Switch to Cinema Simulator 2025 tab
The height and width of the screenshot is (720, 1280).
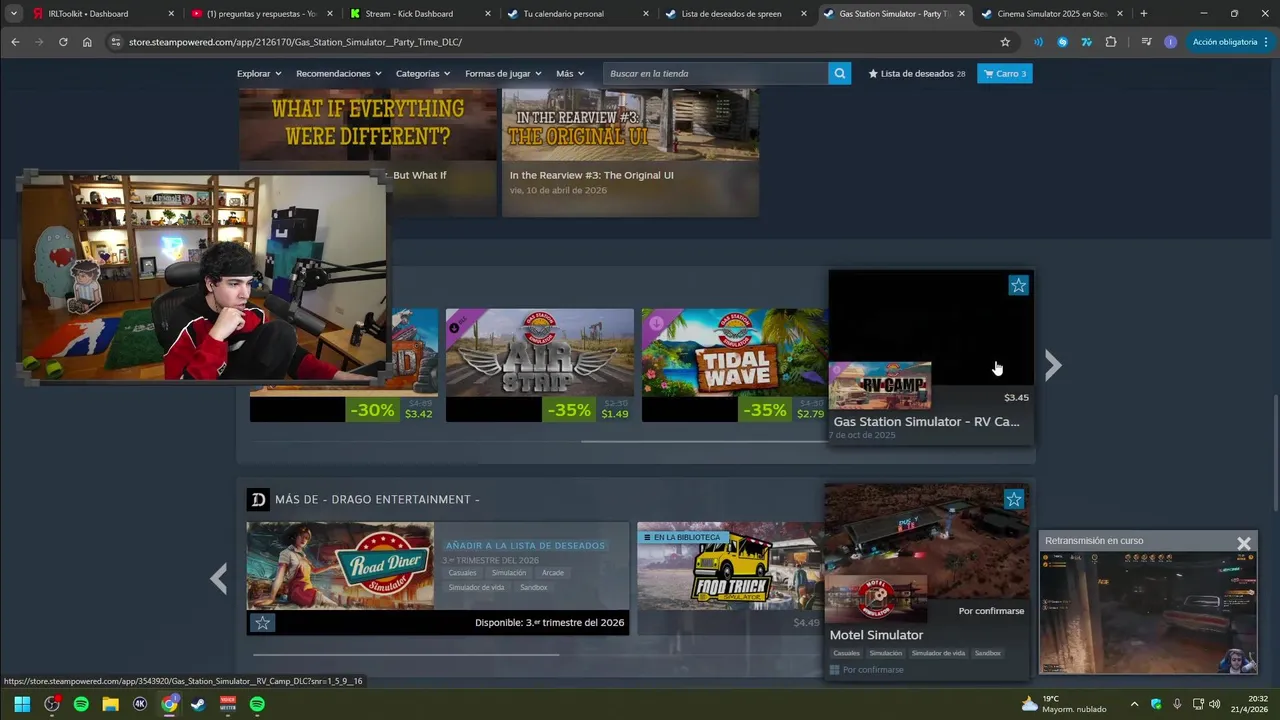pos(1052,14)
